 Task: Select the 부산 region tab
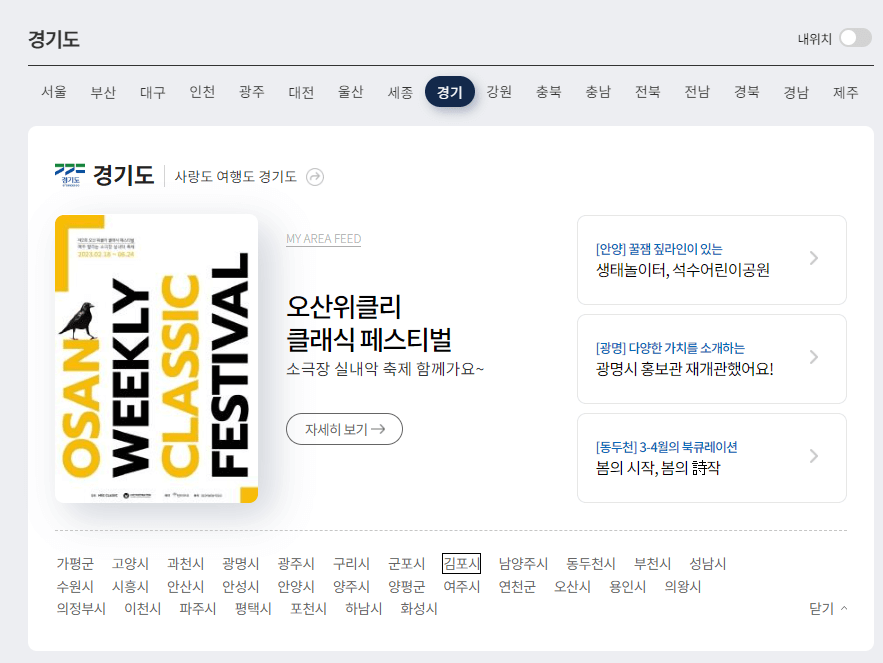coord(103,90)
